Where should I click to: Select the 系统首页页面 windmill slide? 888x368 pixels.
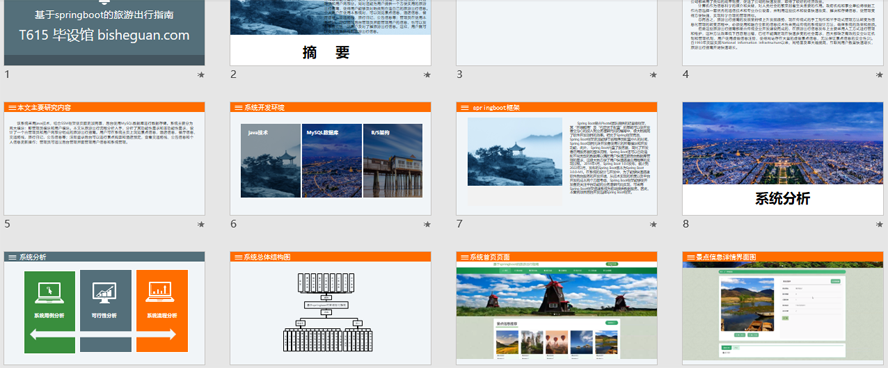tap(557, 309)
